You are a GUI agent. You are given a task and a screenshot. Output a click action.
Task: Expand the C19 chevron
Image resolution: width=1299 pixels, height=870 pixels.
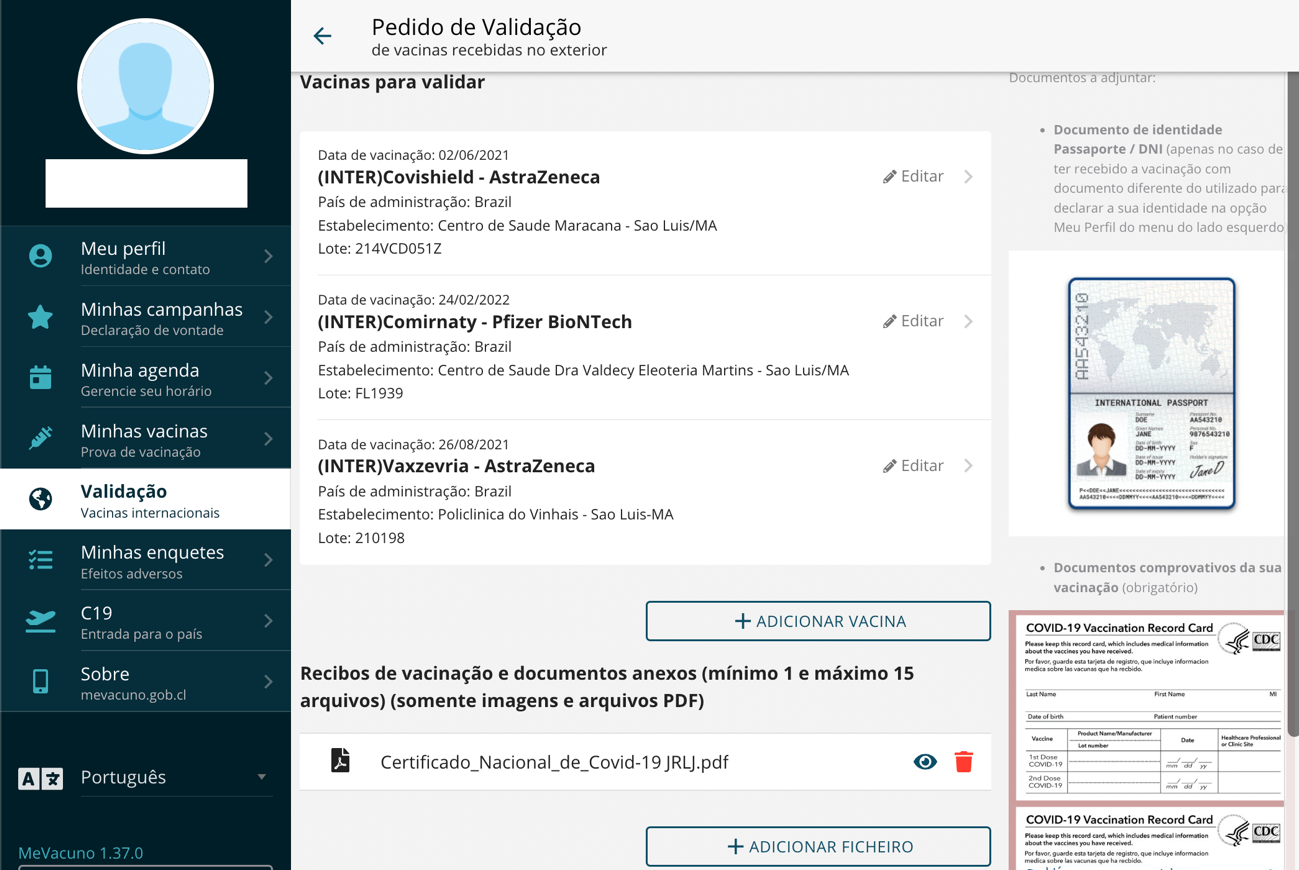point(268,621)
